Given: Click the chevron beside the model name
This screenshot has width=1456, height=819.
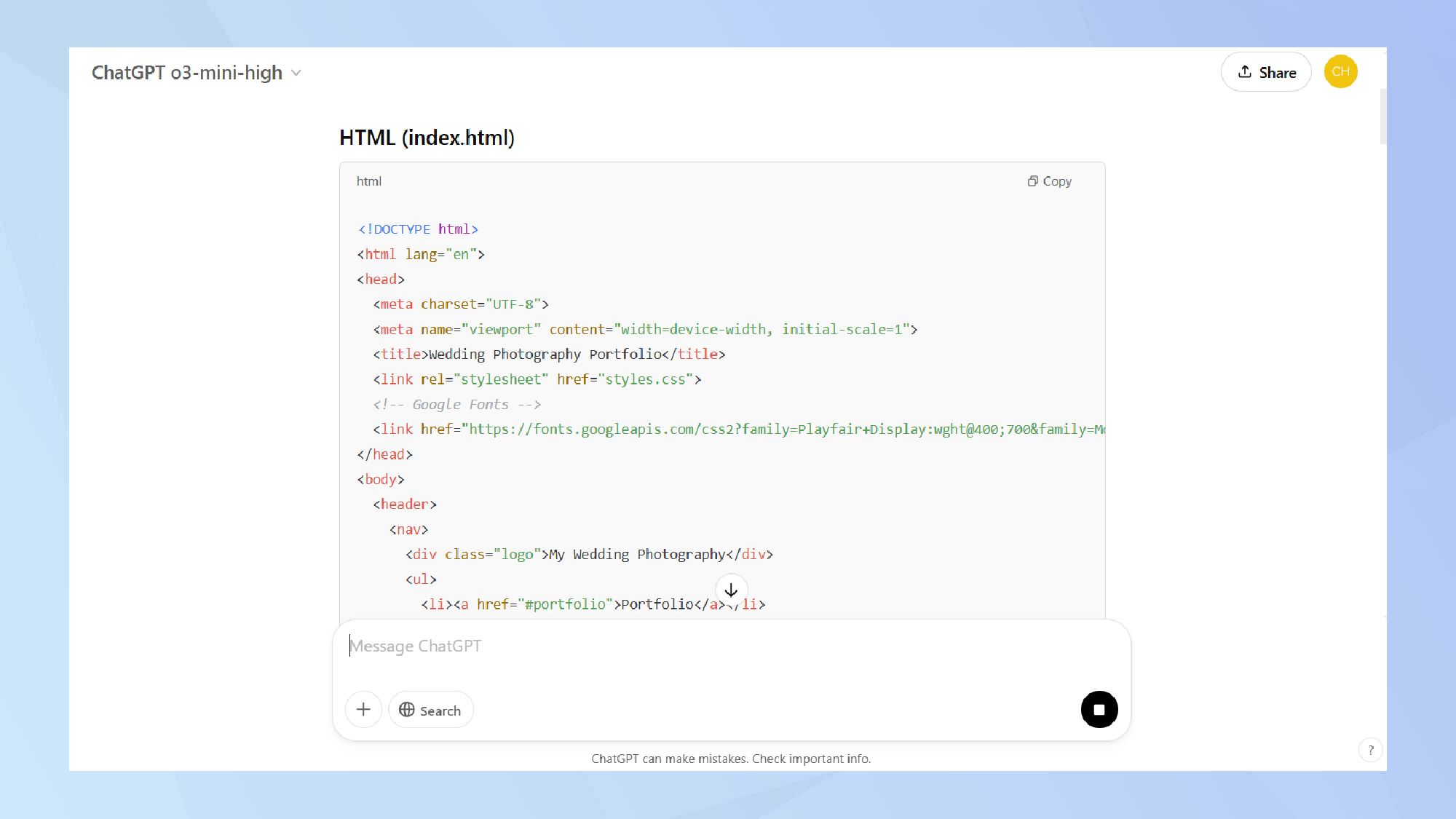Looking at the screenshot, I should pos(296,73).
